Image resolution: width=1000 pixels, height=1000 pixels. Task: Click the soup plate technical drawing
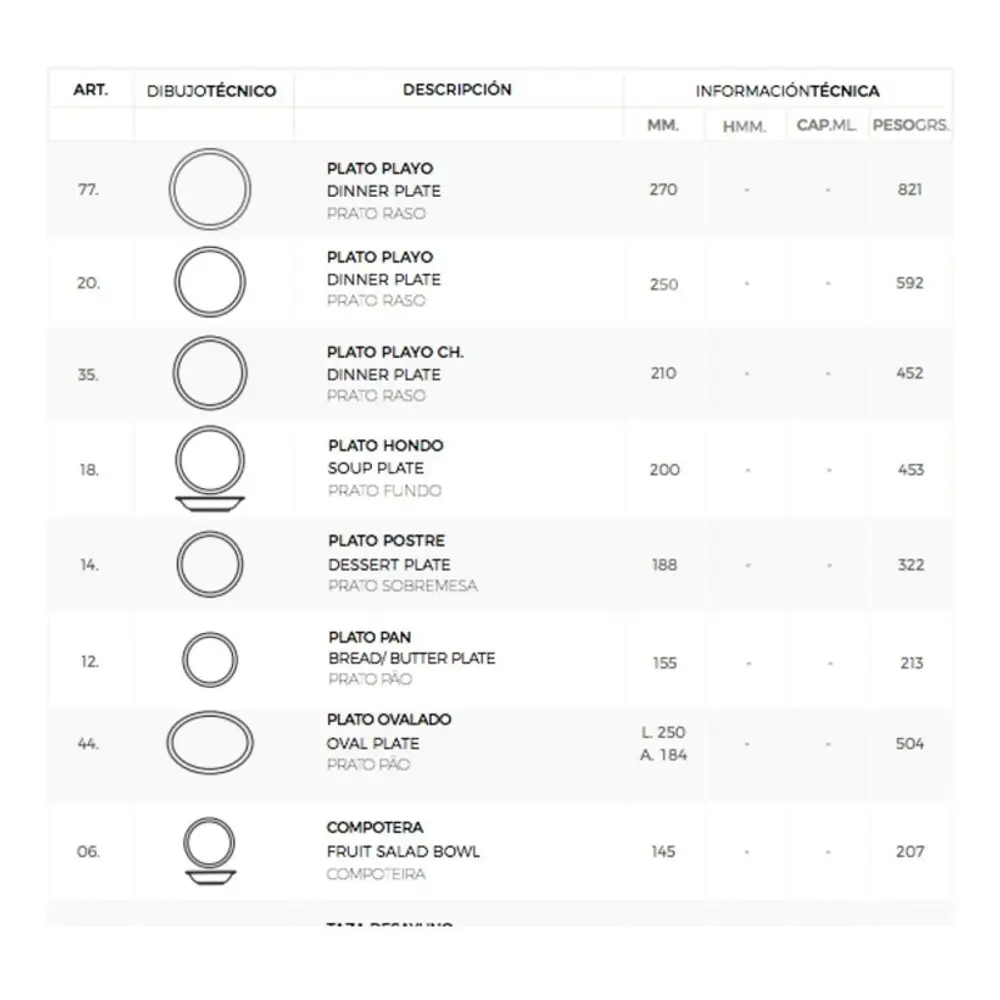[210, 470]
